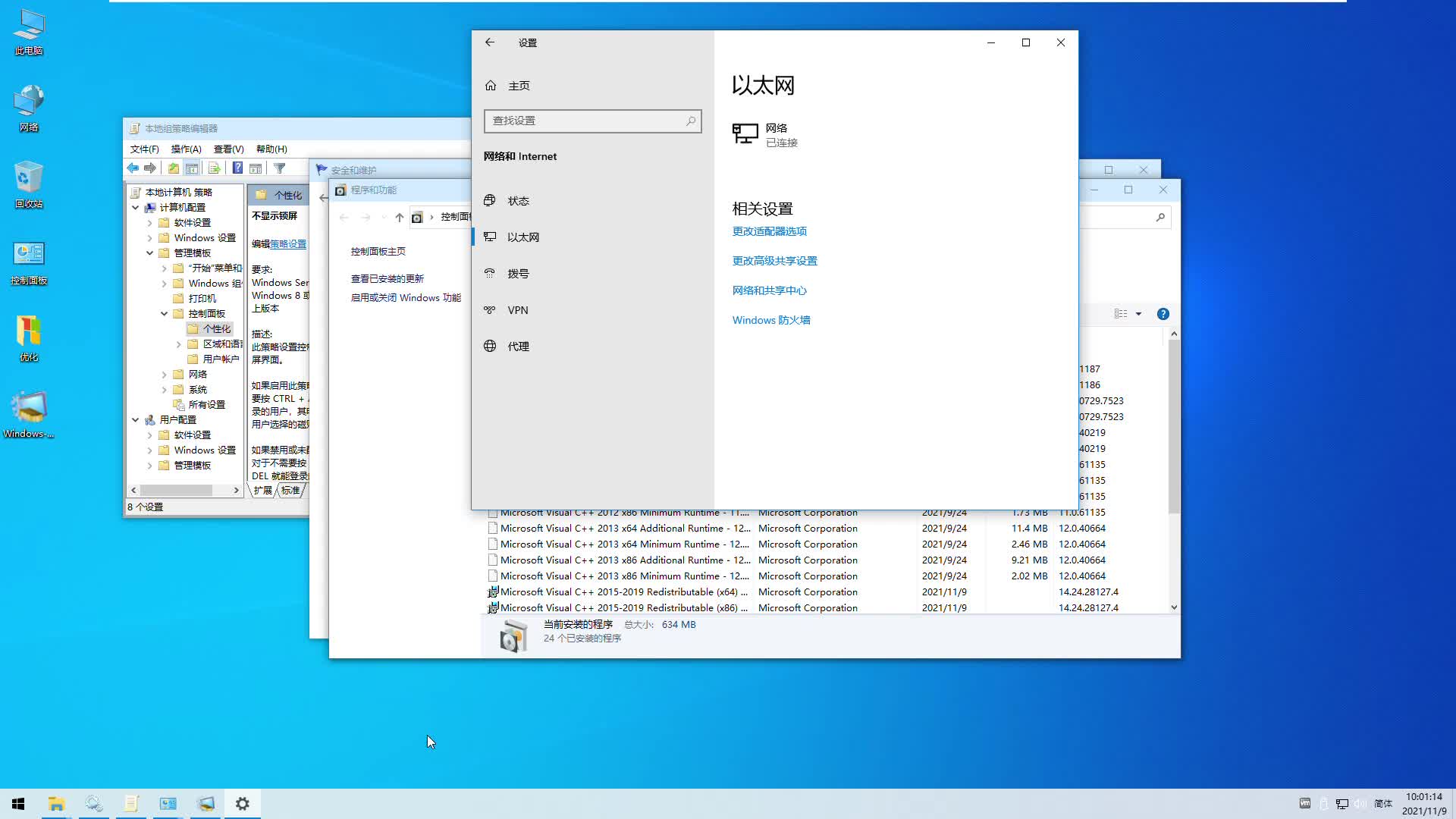Click Windows Start button on taskbar

(x=18, y=804)
